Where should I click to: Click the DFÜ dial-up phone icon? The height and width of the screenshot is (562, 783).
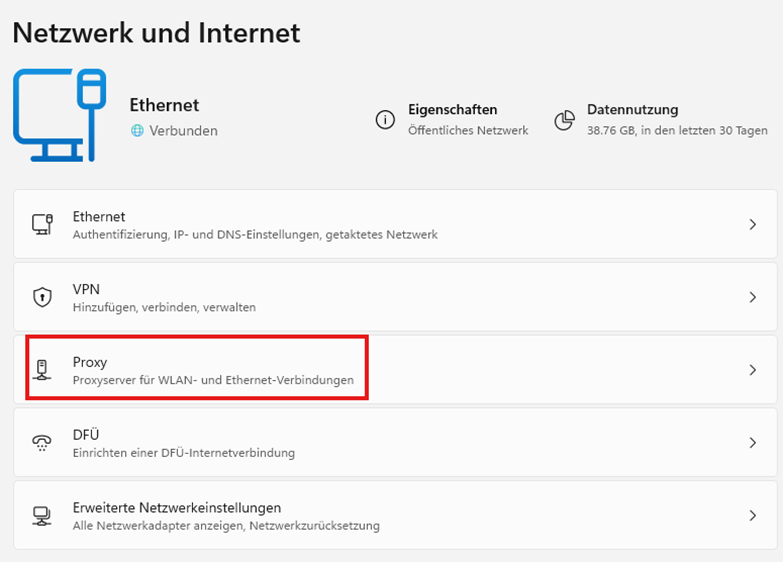42,443
